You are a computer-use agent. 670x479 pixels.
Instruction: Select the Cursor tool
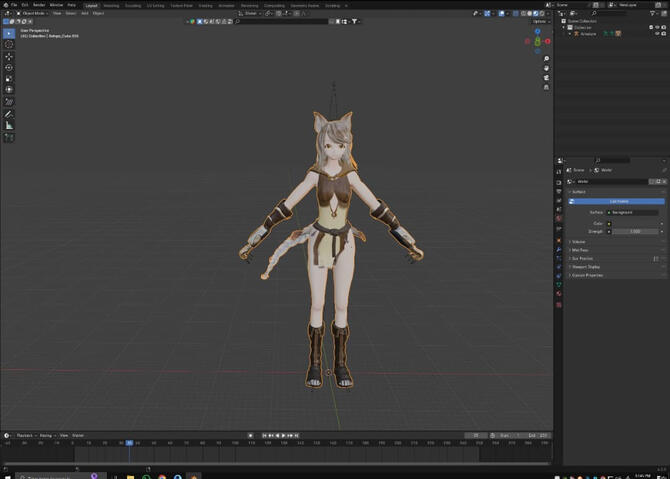(9, 44)
